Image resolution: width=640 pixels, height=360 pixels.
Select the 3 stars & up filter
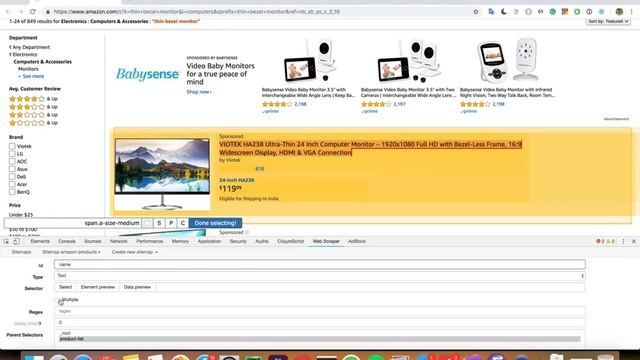click(x=33, y=107)
